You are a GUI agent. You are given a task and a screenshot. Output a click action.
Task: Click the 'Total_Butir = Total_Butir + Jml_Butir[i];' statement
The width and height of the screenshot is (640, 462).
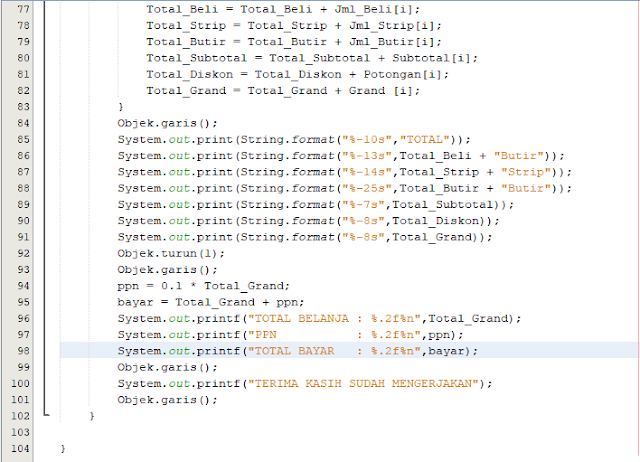click(294, 42)
